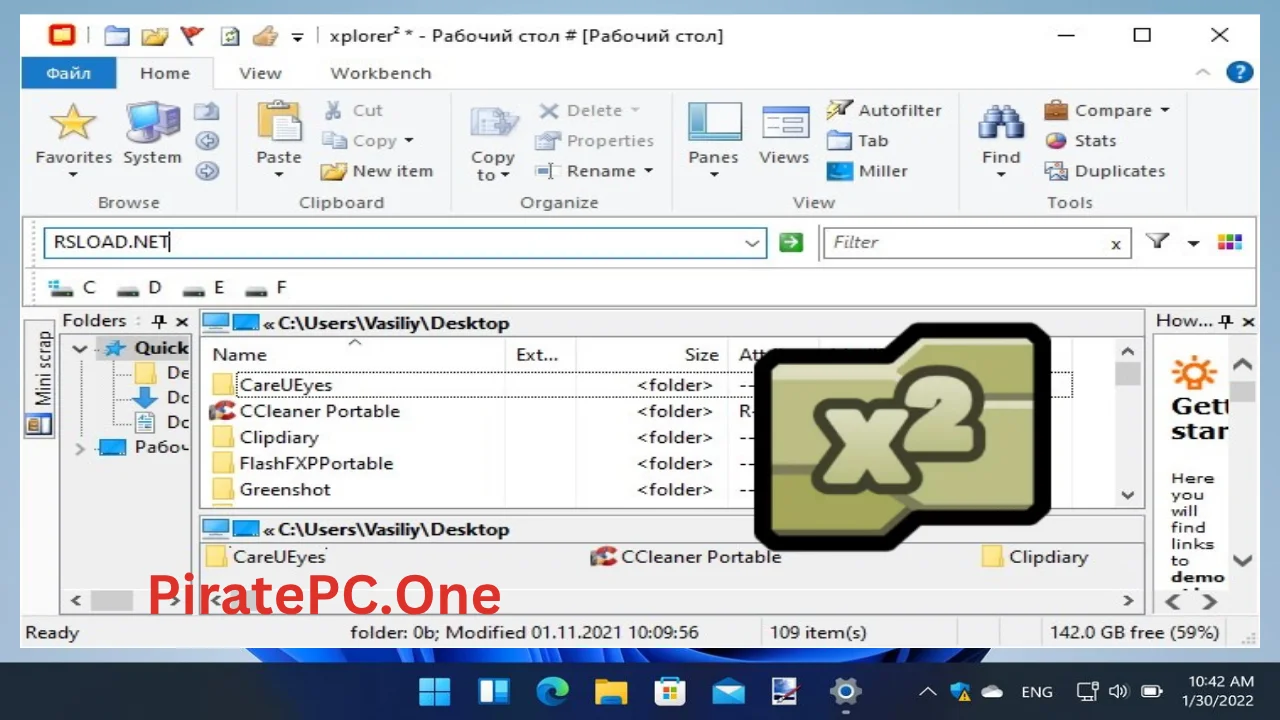
Task: Close the Folders panel
Action: pyautogui.click(x=182, y=321)
